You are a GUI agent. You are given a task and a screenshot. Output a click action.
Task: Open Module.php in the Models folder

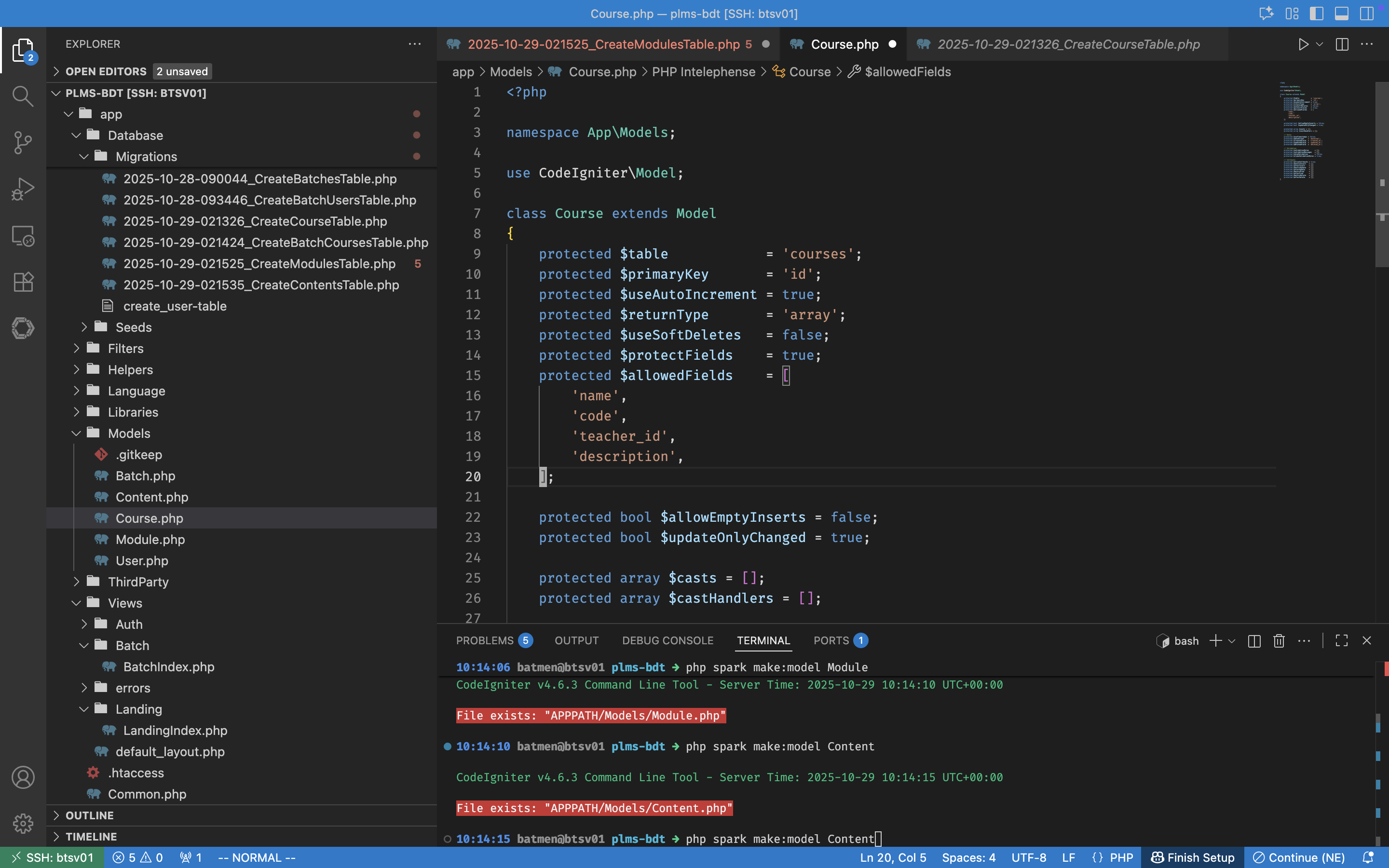150,540
